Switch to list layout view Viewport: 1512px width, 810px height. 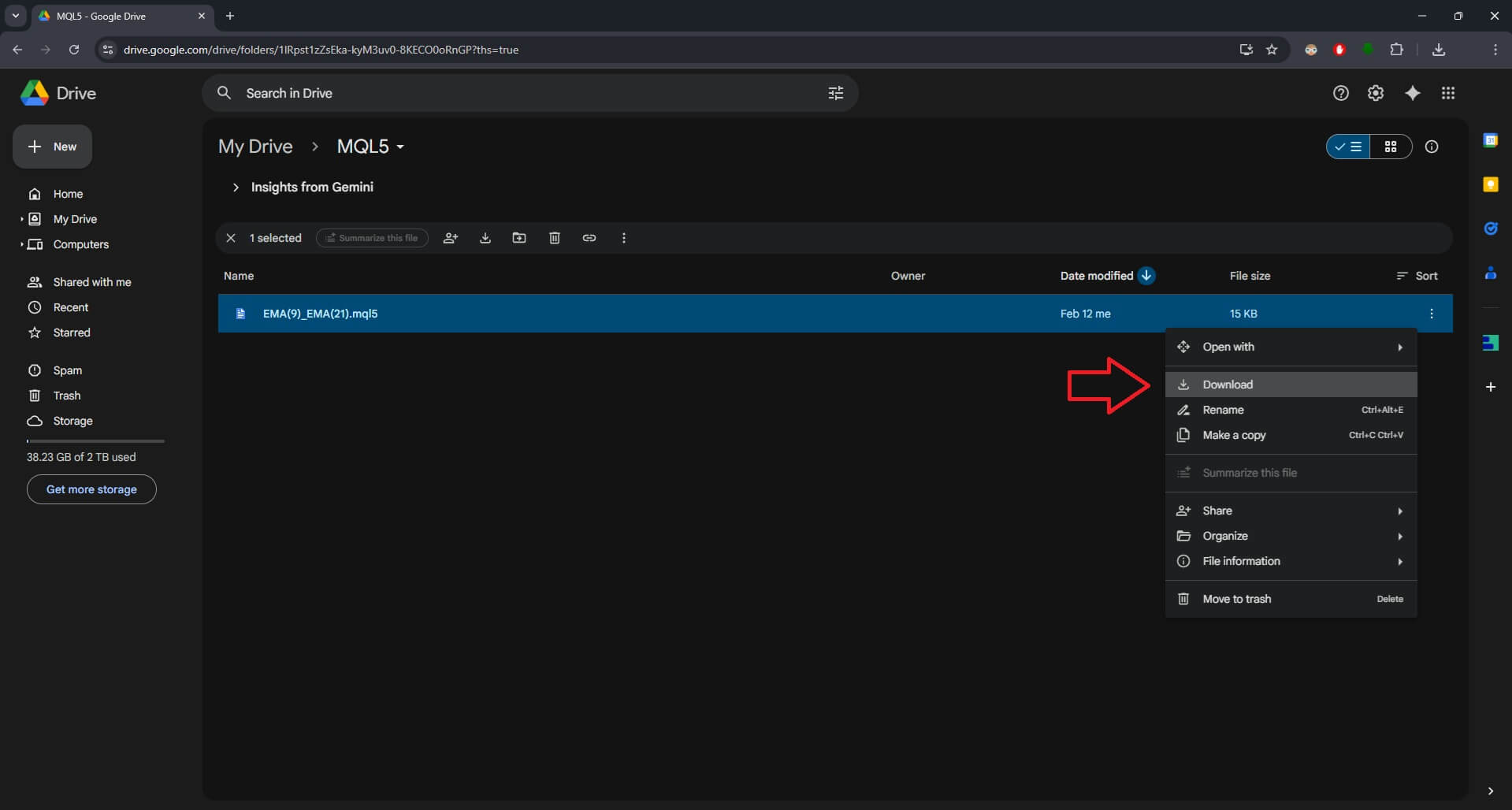[x=1349, y=147]
